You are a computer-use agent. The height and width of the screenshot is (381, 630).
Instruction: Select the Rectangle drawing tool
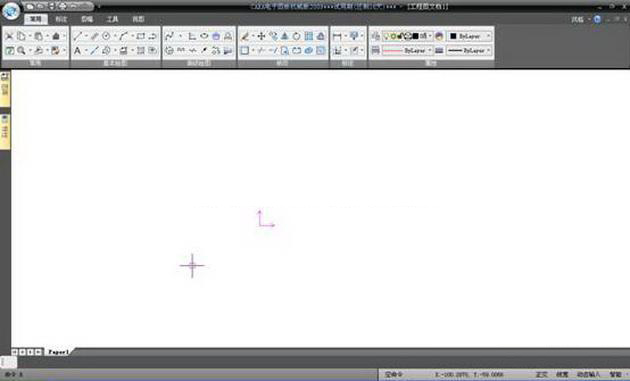coord(140,37)
